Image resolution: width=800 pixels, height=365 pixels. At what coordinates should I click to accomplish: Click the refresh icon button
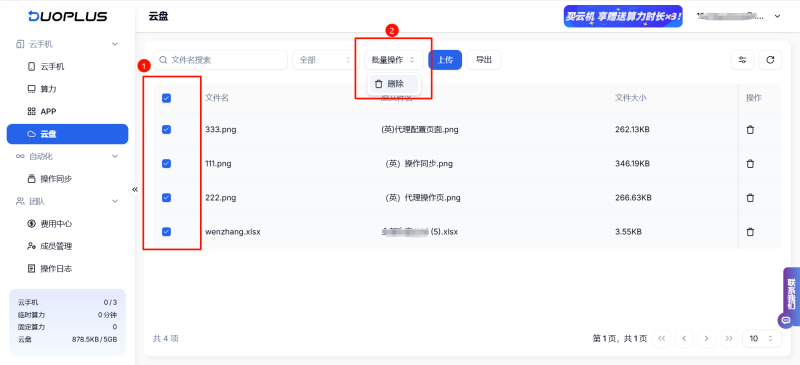pyautogui.click(x=770, y=60)
